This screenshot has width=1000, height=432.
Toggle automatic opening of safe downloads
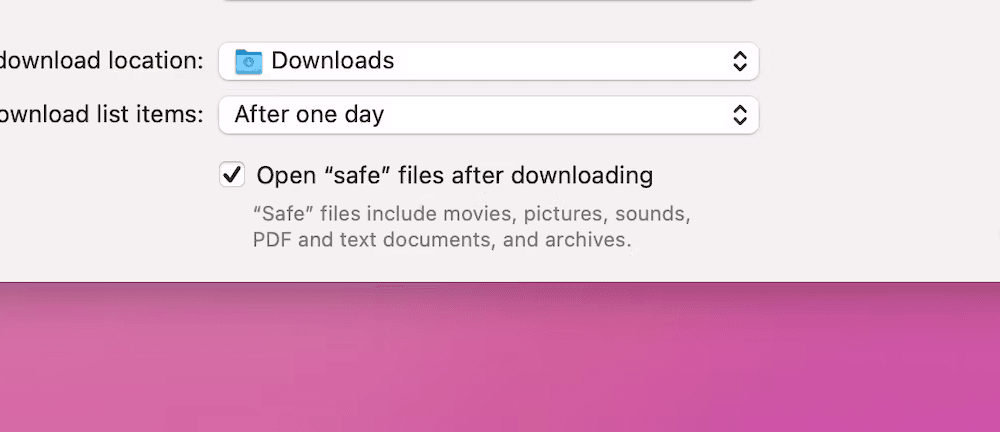pyautogui.click(x=232, y=174)
